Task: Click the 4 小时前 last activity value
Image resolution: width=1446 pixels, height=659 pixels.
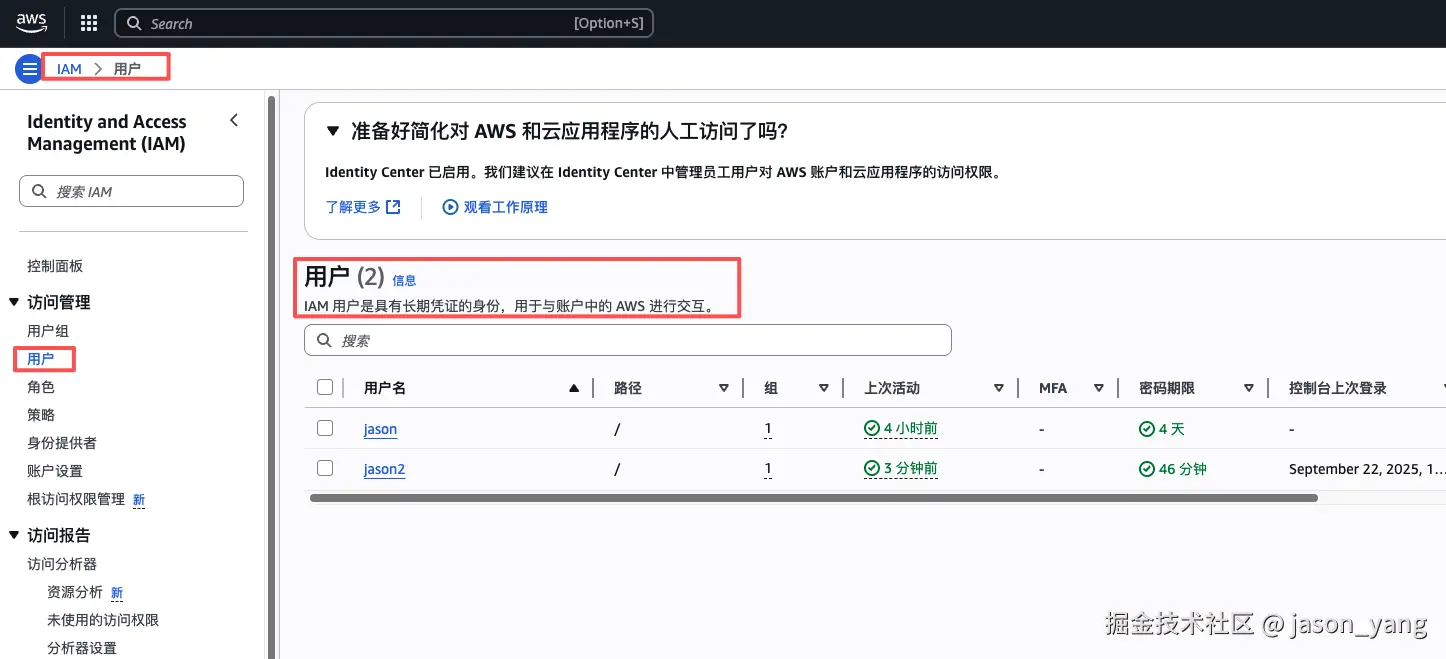Action: [x=910, y=429]
